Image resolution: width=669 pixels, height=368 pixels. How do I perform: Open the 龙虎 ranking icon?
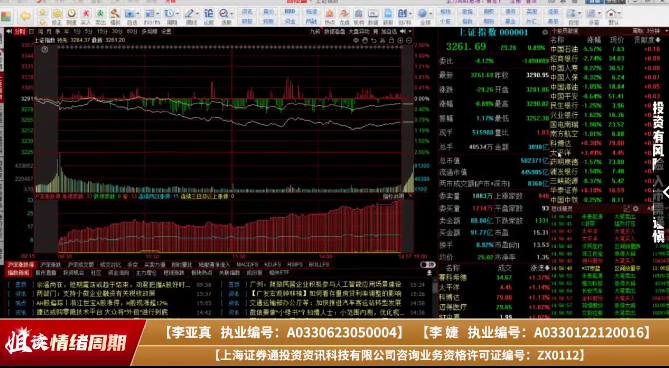point(344,16)
